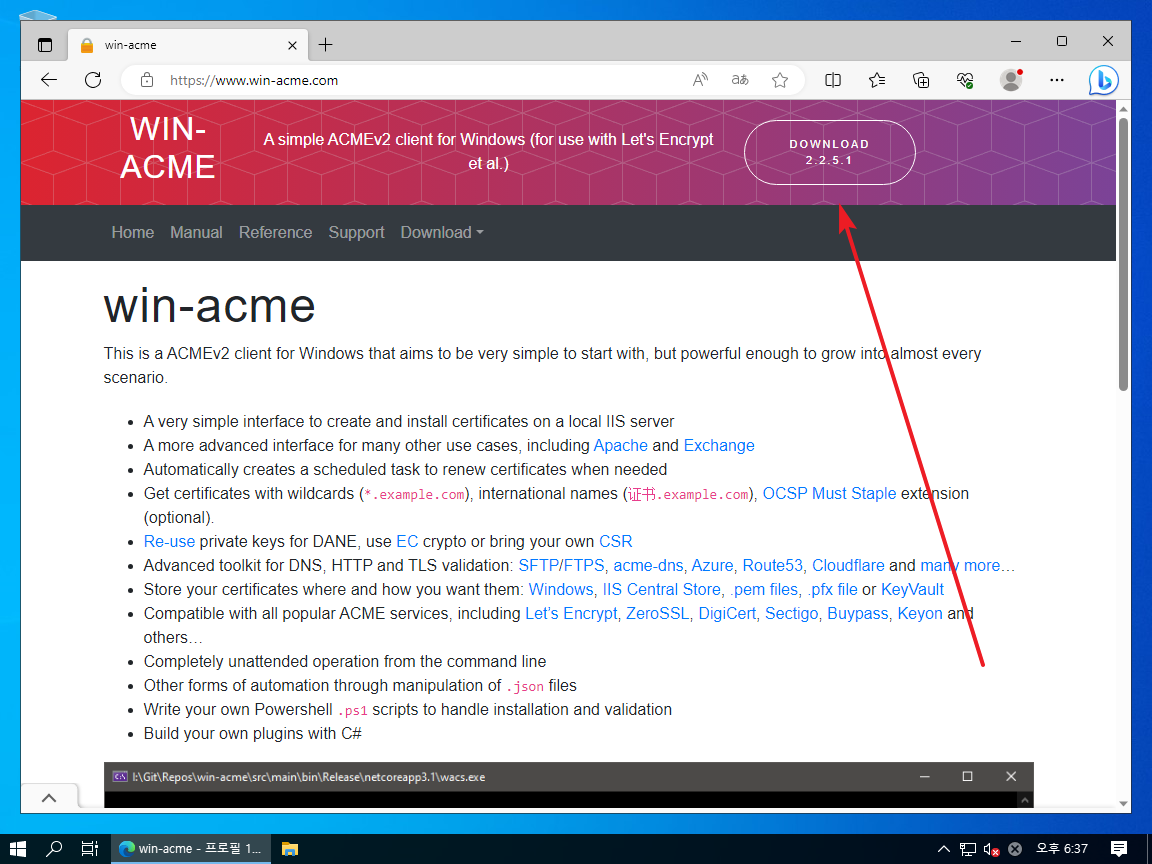This screenshot has height=864, width=1152.
Task: Open the Favorites list
Action: pyautogui.click(x=876, y=80)
